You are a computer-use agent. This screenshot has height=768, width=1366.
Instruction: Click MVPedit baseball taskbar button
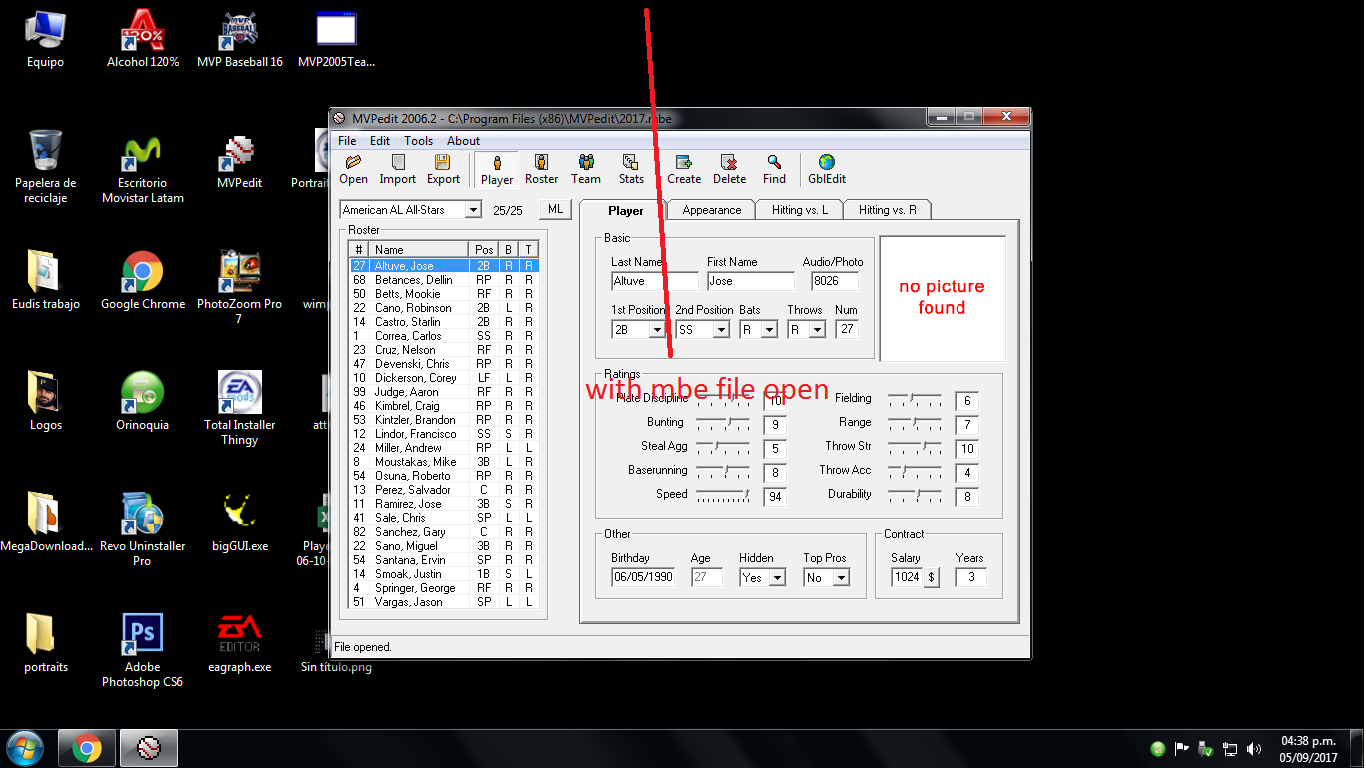click(x=149, y=748)
